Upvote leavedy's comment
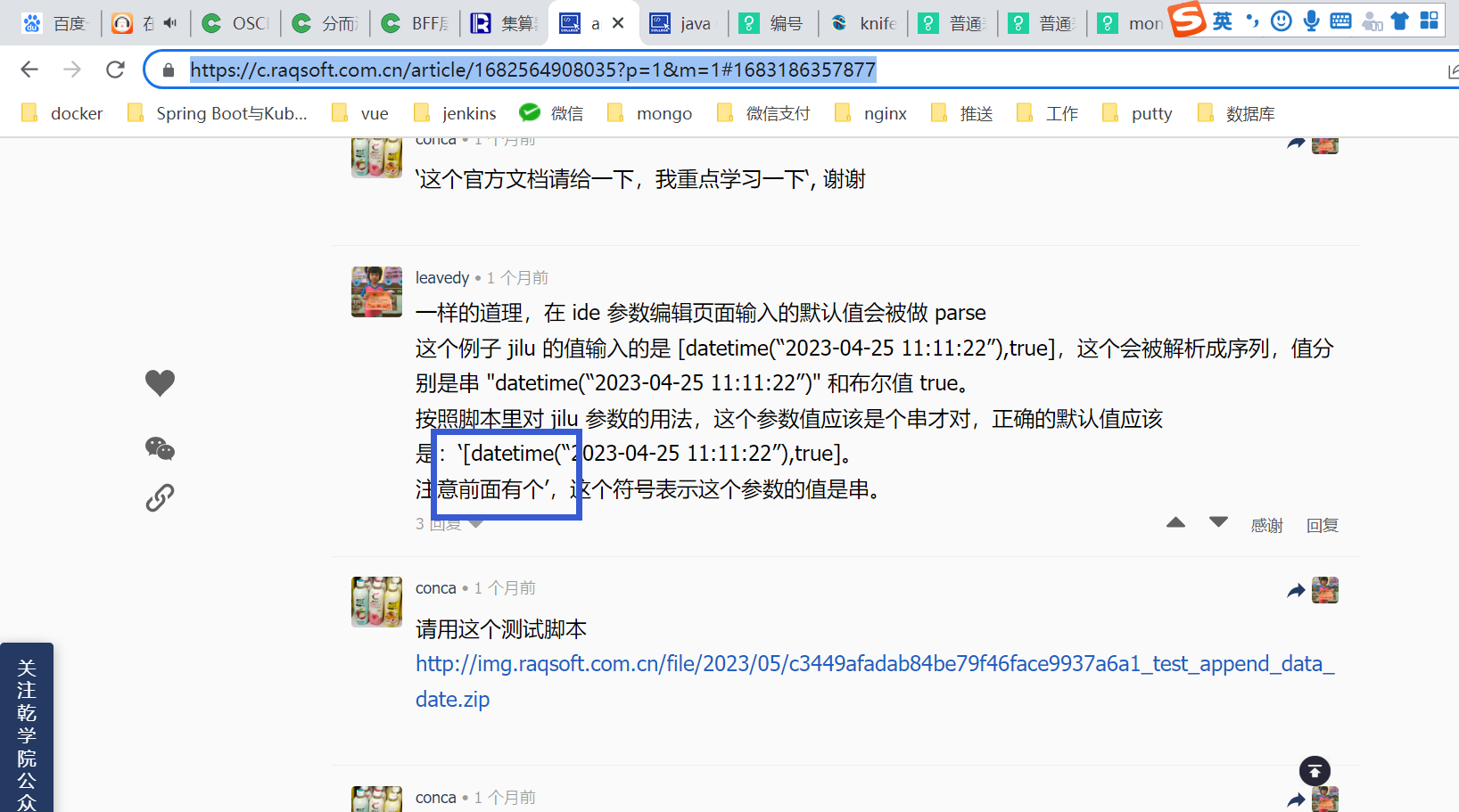The width and height of the screenshot is (1459, 812). point(1176,522)
